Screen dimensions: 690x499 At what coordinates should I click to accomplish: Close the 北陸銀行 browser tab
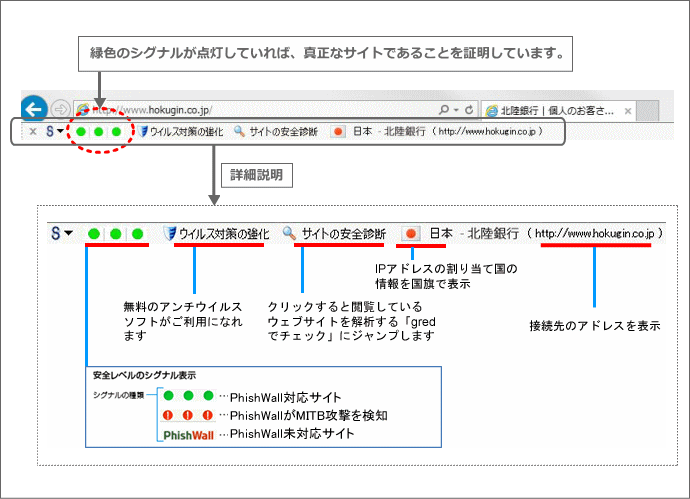pos(628,111)
